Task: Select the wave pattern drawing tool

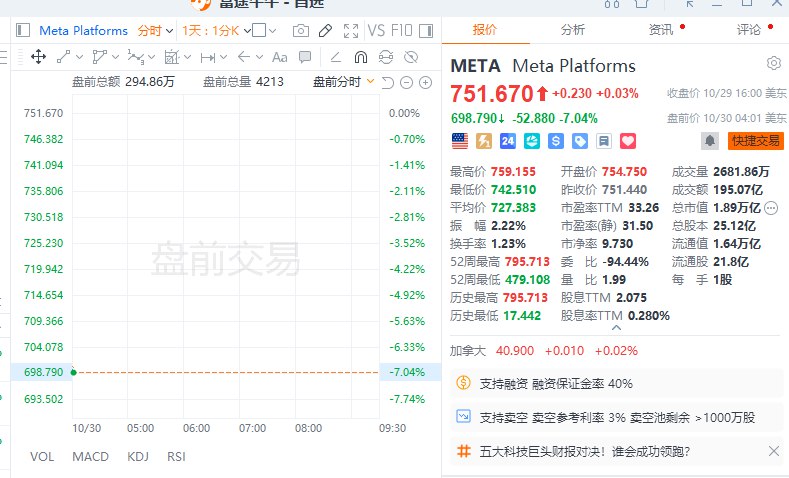Action: coord(136,57)
